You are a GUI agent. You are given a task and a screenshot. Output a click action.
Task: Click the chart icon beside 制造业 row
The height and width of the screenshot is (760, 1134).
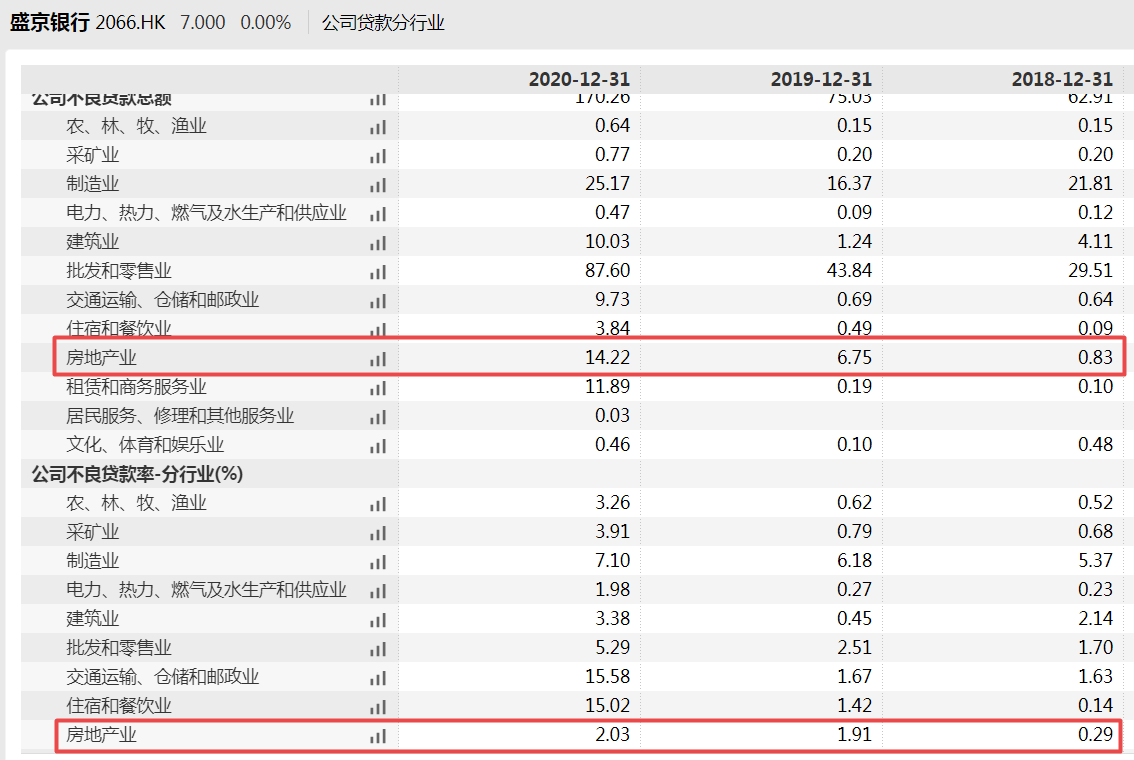(x=377, y=185)
